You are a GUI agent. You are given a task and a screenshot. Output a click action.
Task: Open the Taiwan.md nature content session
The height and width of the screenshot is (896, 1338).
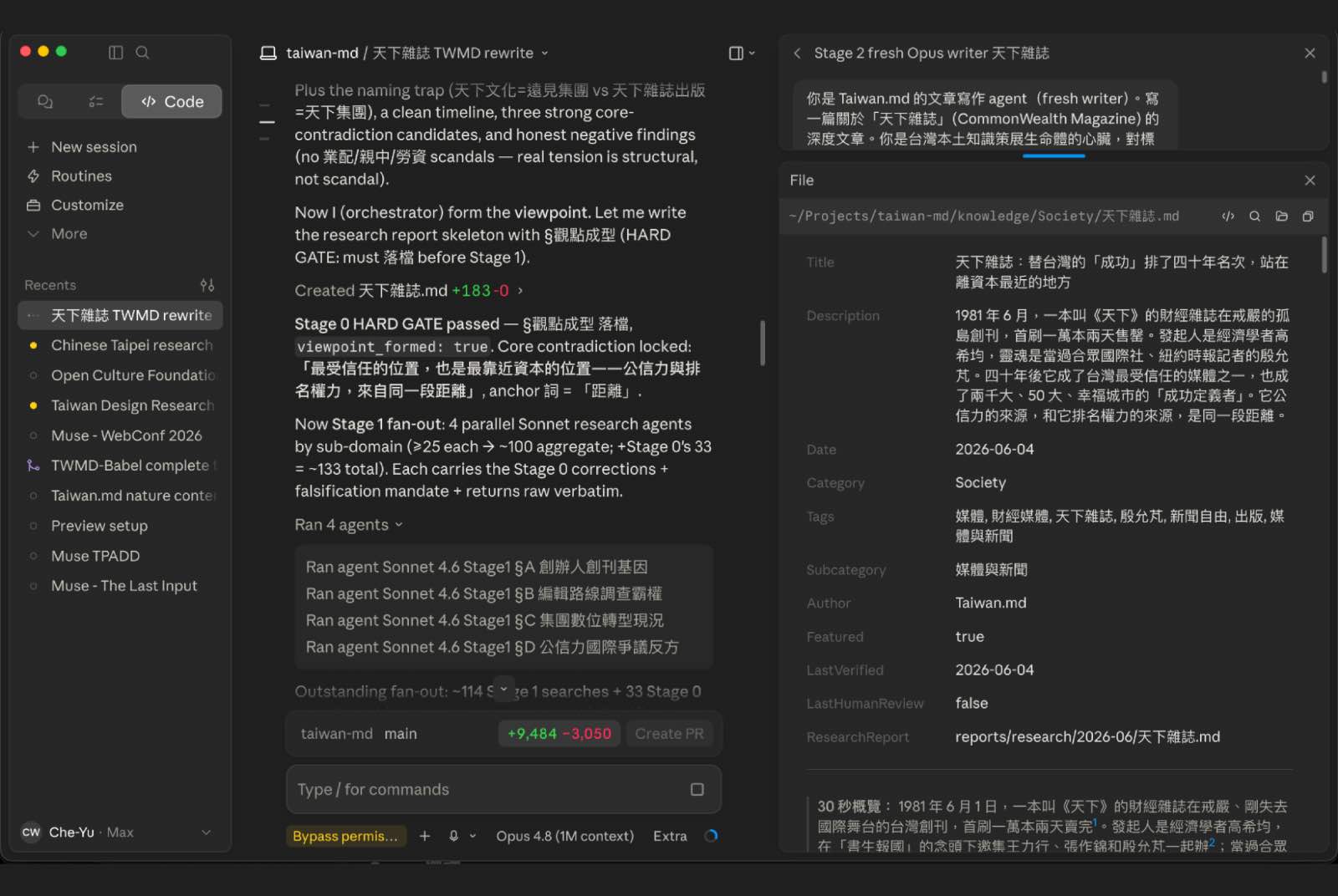(120, 496)
